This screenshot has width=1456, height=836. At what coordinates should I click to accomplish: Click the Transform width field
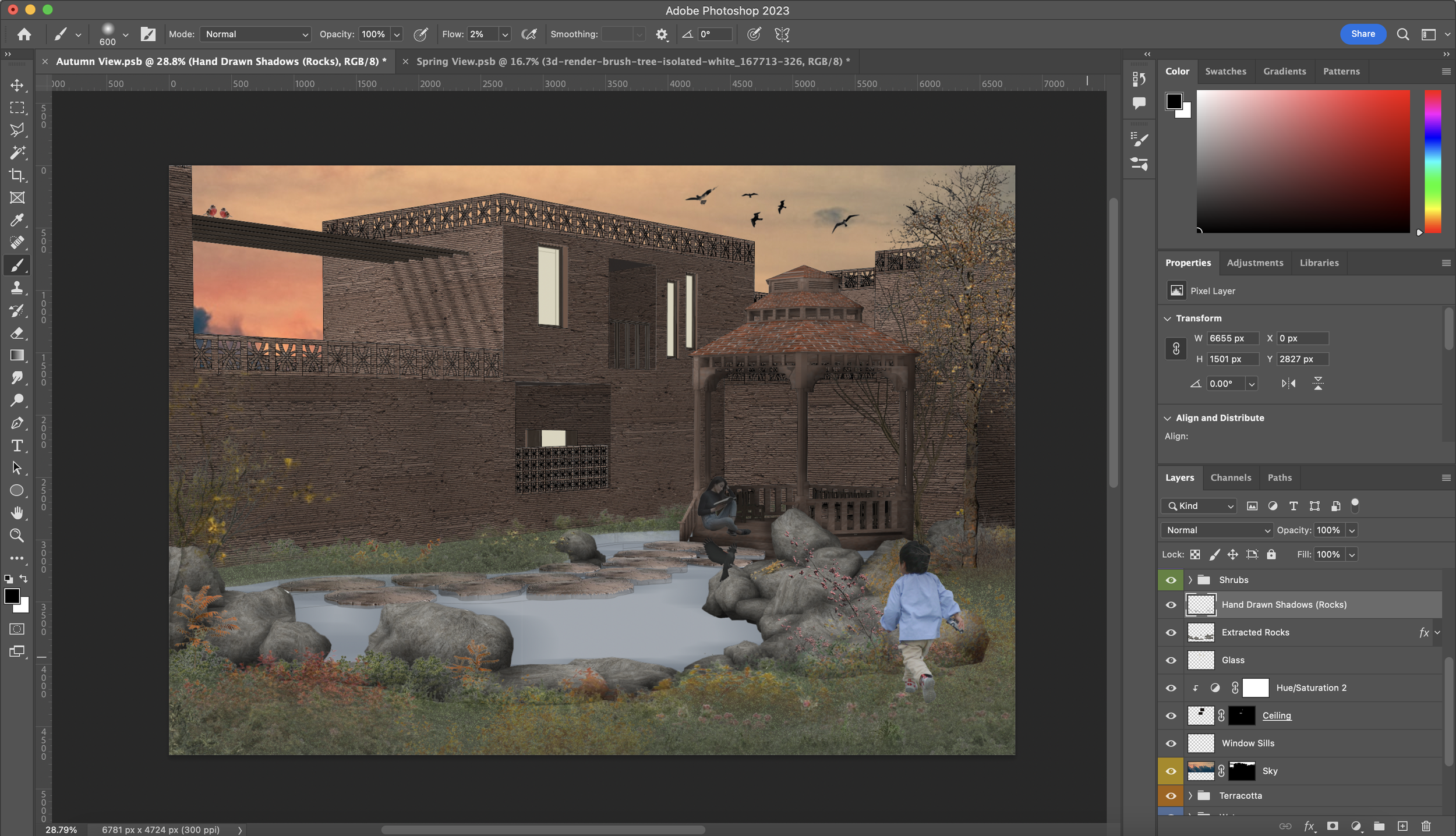coord(1232,338)
